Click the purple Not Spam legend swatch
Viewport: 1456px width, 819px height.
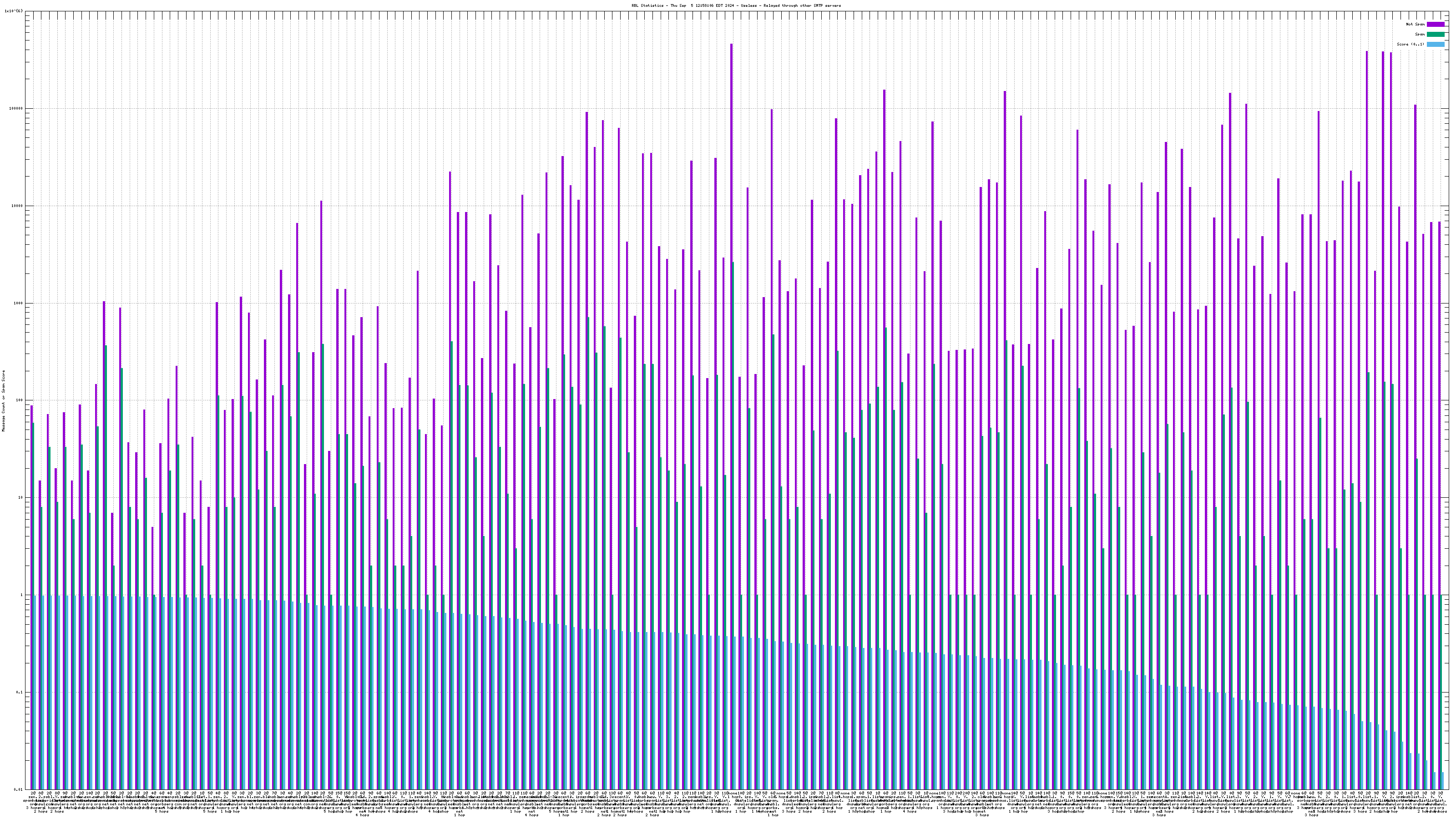1435,24
